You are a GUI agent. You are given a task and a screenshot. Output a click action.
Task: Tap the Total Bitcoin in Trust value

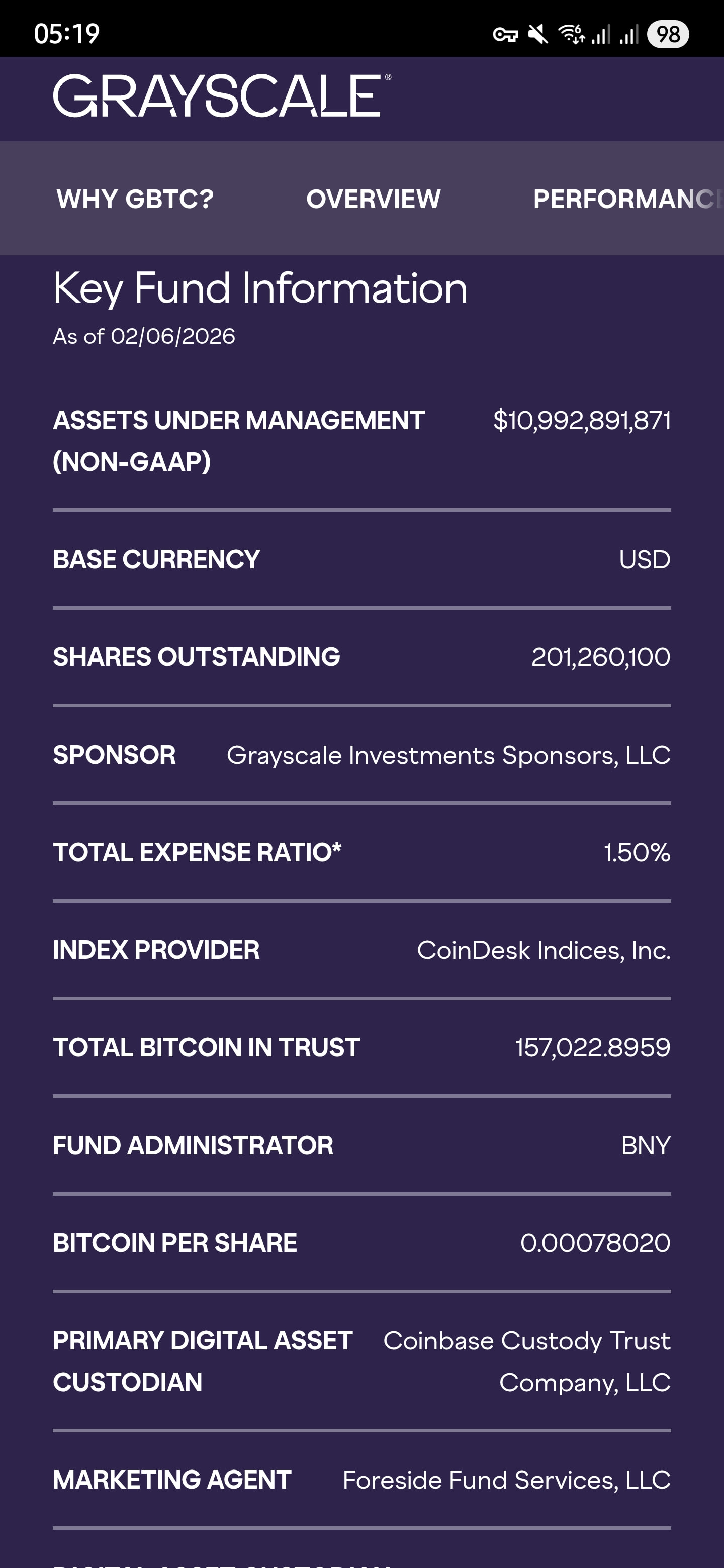(592, 1048)
